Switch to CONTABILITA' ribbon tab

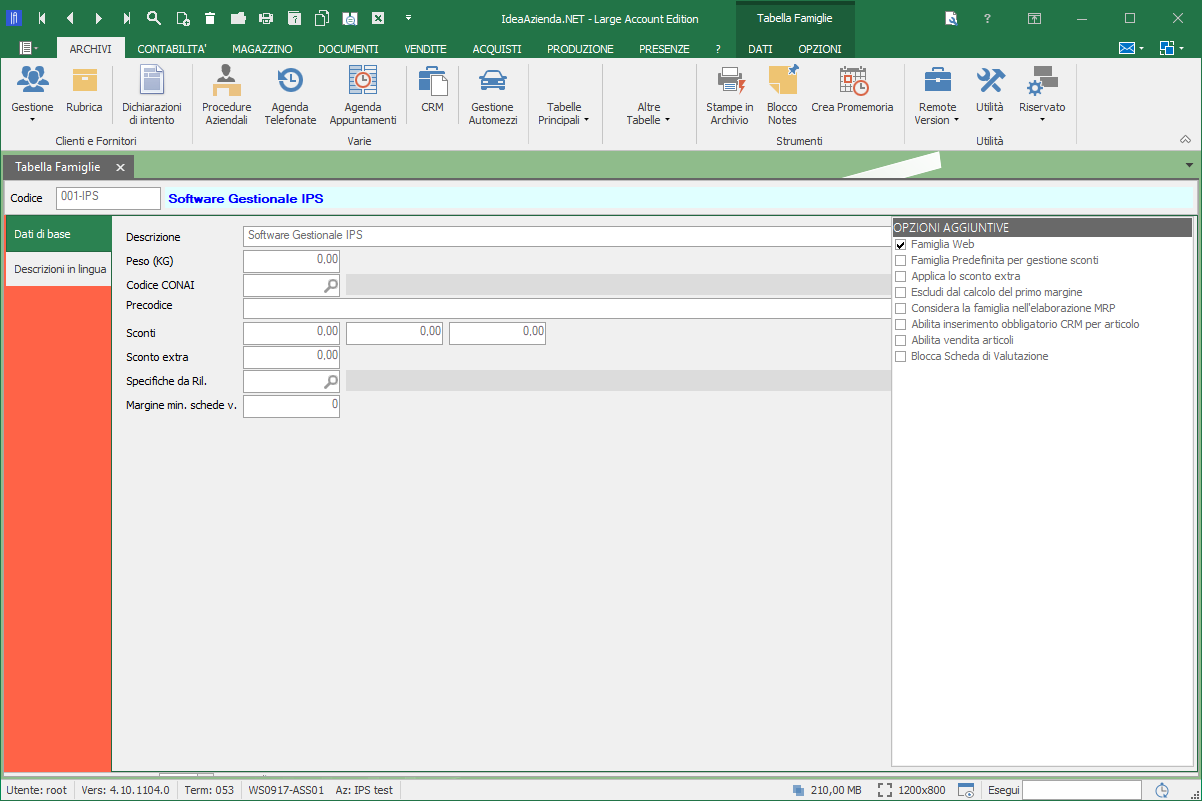(172, 49)
